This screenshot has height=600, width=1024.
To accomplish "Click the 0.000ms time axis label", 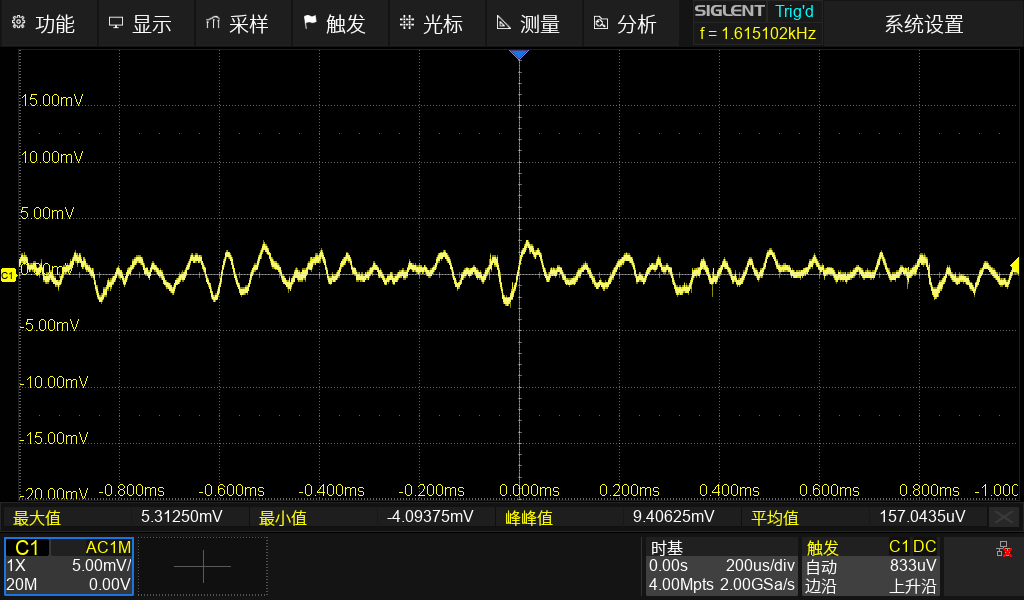I will [x=529, y=490].
